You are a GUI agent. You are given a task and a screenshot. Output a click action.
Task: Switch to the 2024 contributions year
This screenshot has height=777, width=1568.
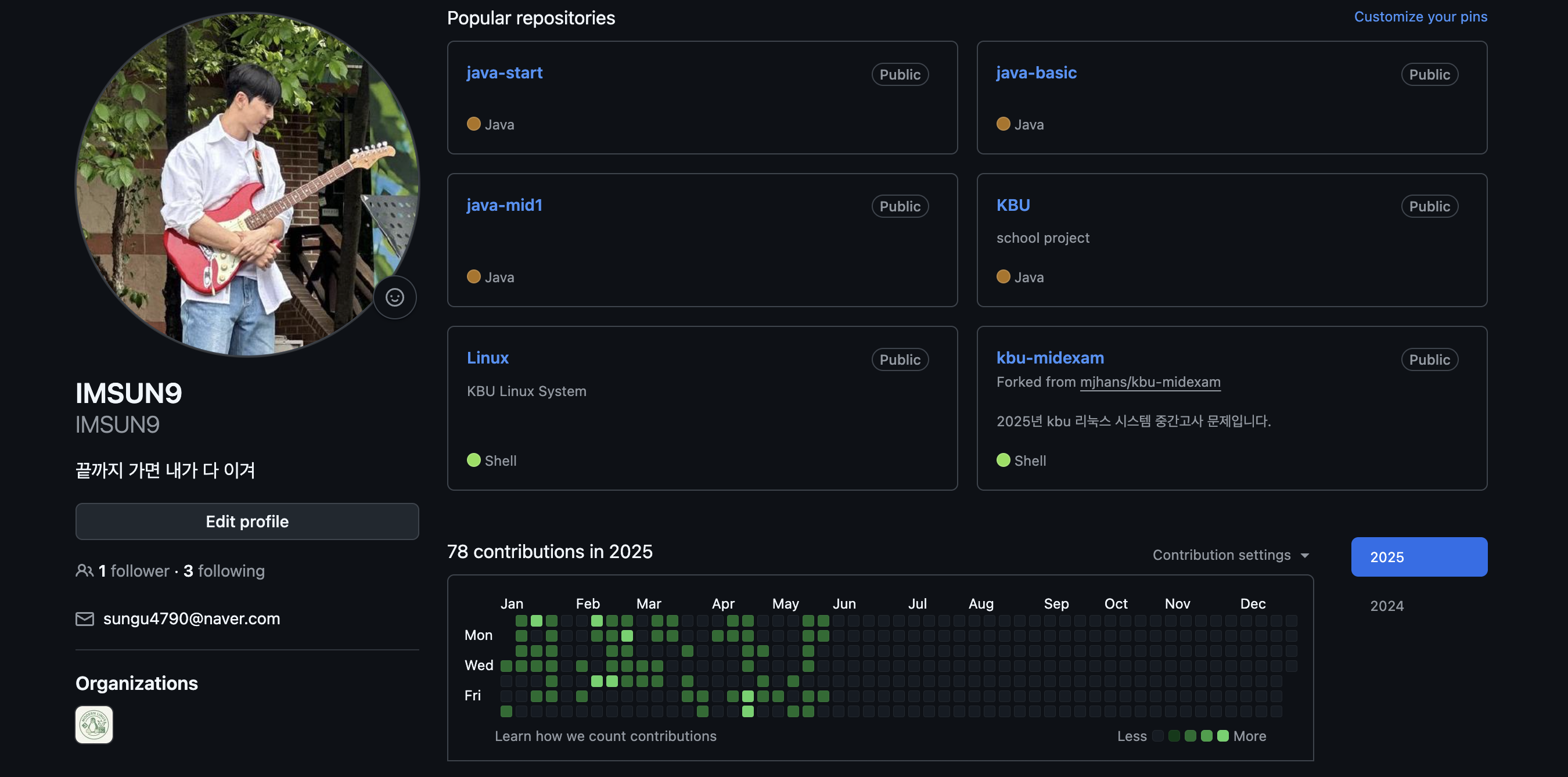tap(1387, 606)
